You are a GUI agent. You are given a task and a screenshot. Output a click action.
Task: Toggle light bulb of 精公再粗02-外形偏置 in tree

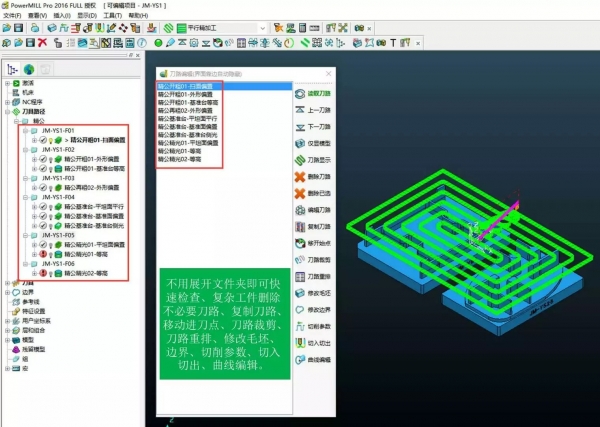coord(53,186)
